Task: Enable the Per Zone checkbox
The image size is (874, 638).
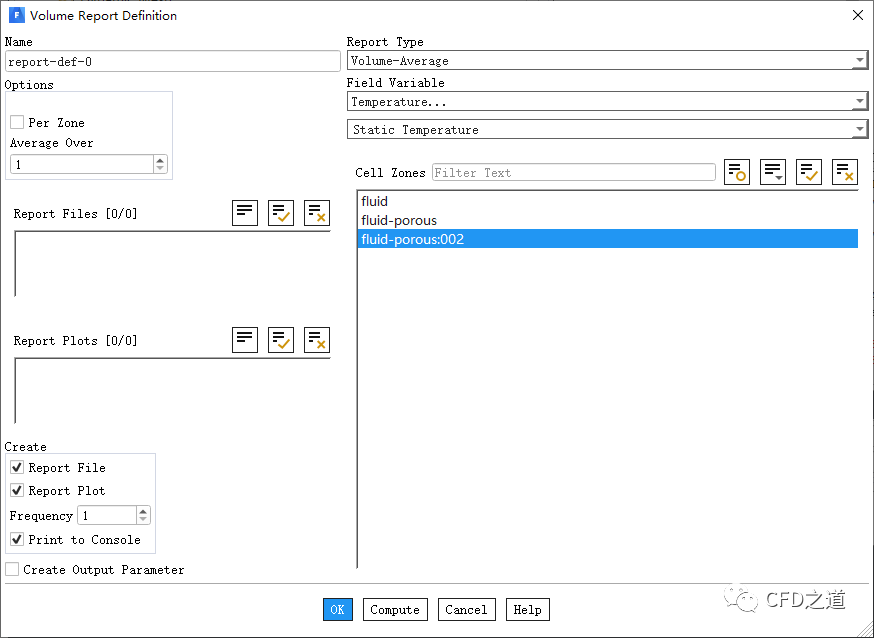Action: (17, 122)
